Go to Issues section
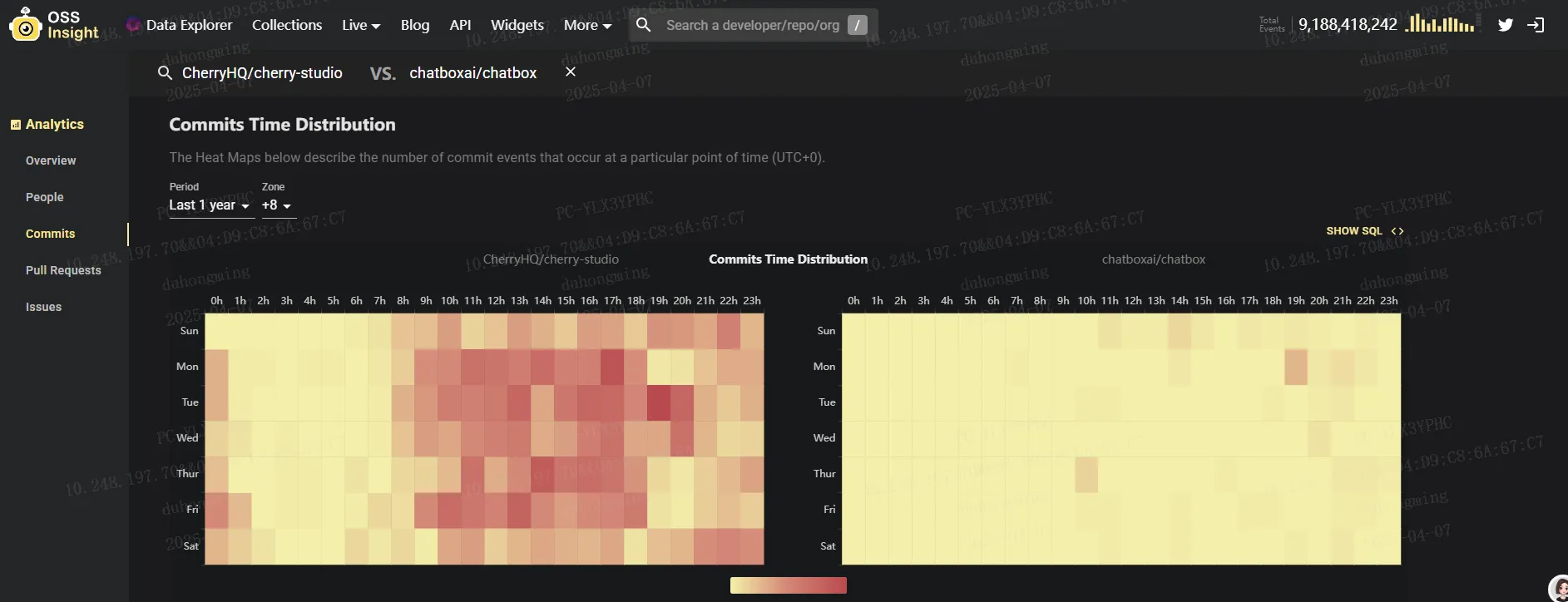Image resolution: width=1568 pixels, height=602 pixels. [x=43, y=307]
